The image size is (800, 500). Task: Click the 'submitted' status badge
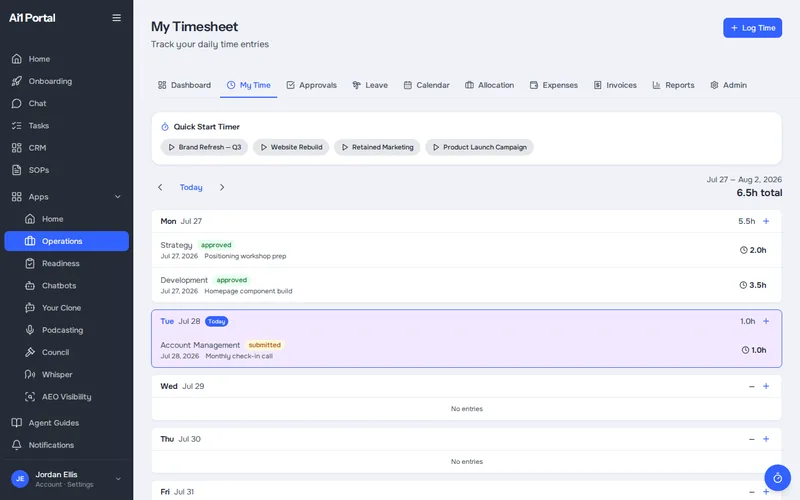click(264, 345)
